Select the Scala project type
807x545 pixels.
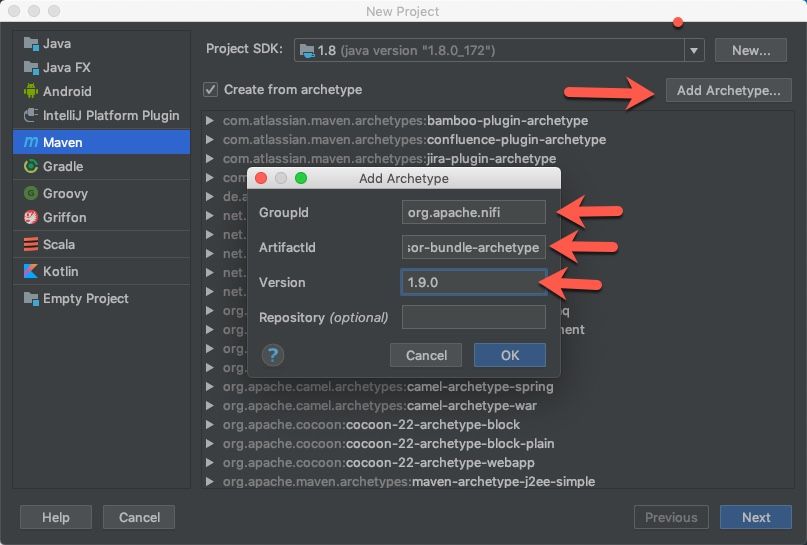[x=101, y=244]
